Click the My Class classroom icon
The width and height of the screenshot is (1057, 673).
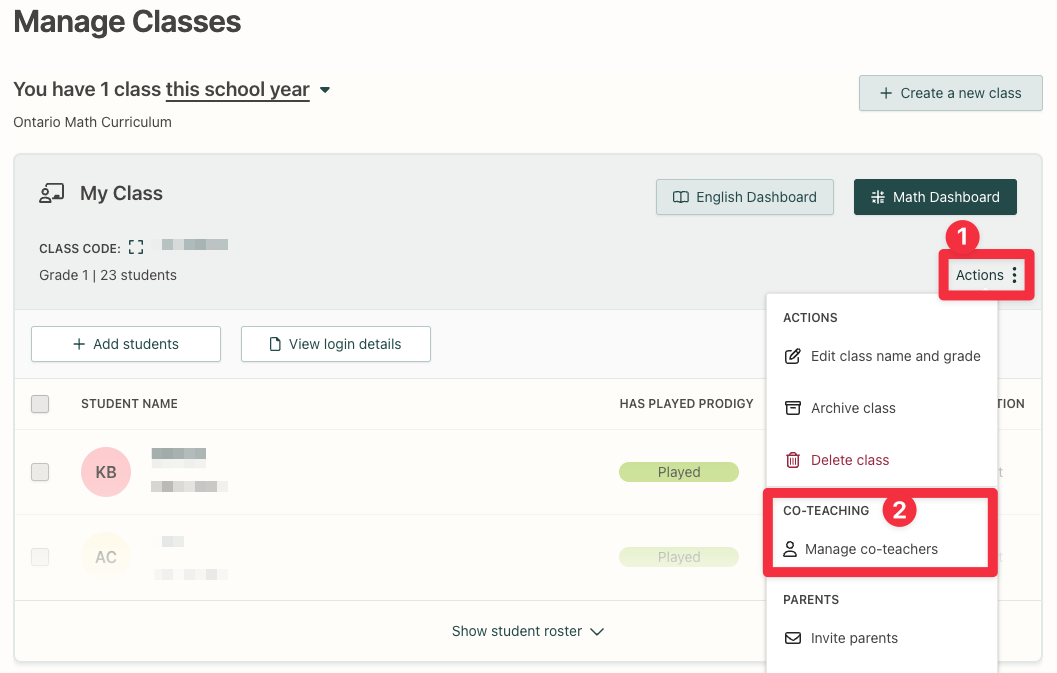click(x=51, y=194)
